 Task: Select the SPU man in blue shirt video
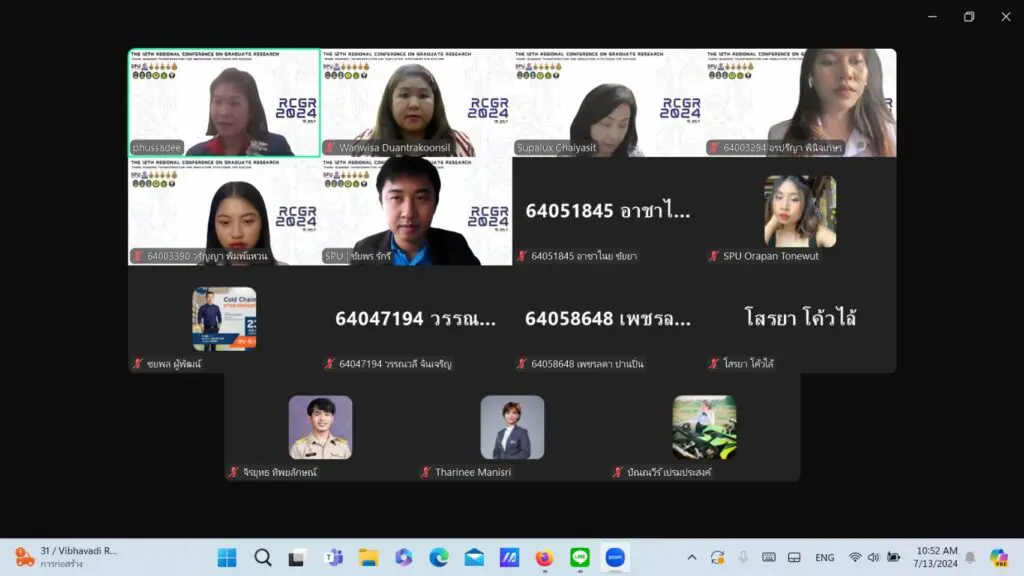pyautogui.click(x=416, y=211)
